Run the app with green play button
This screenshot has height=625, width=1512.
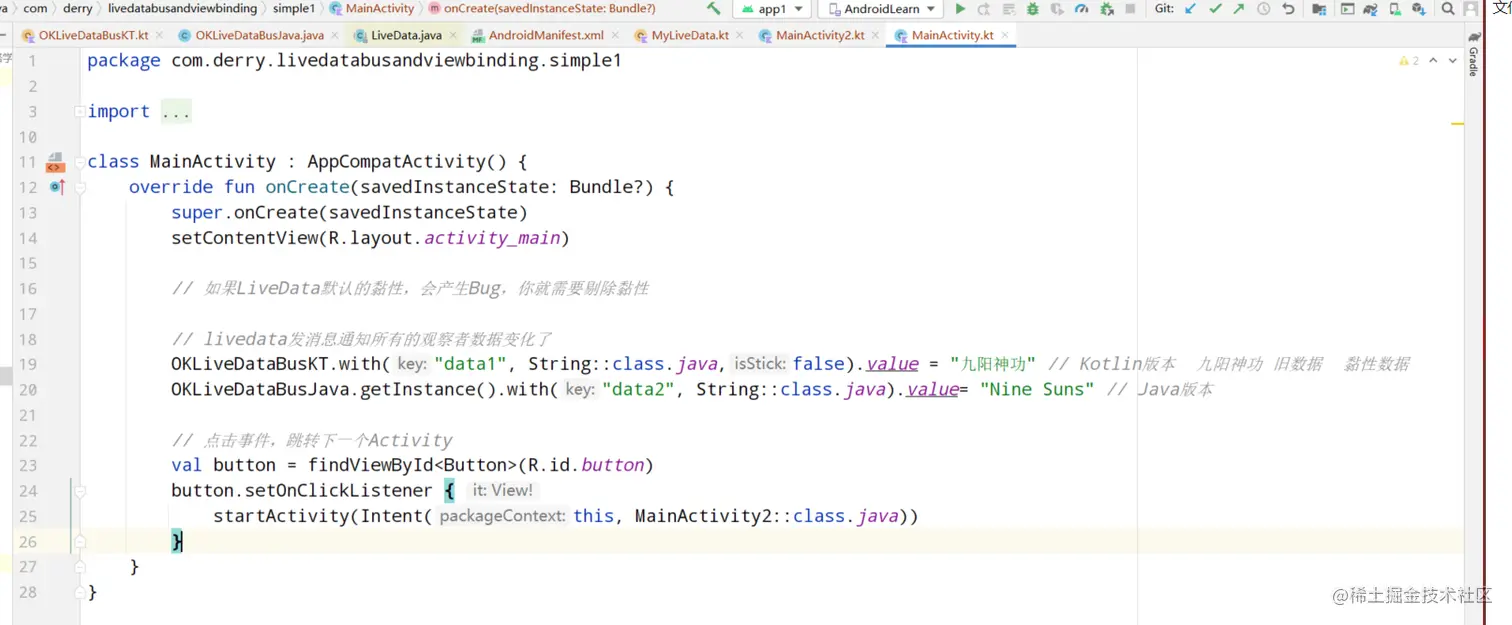click(960, 9)
